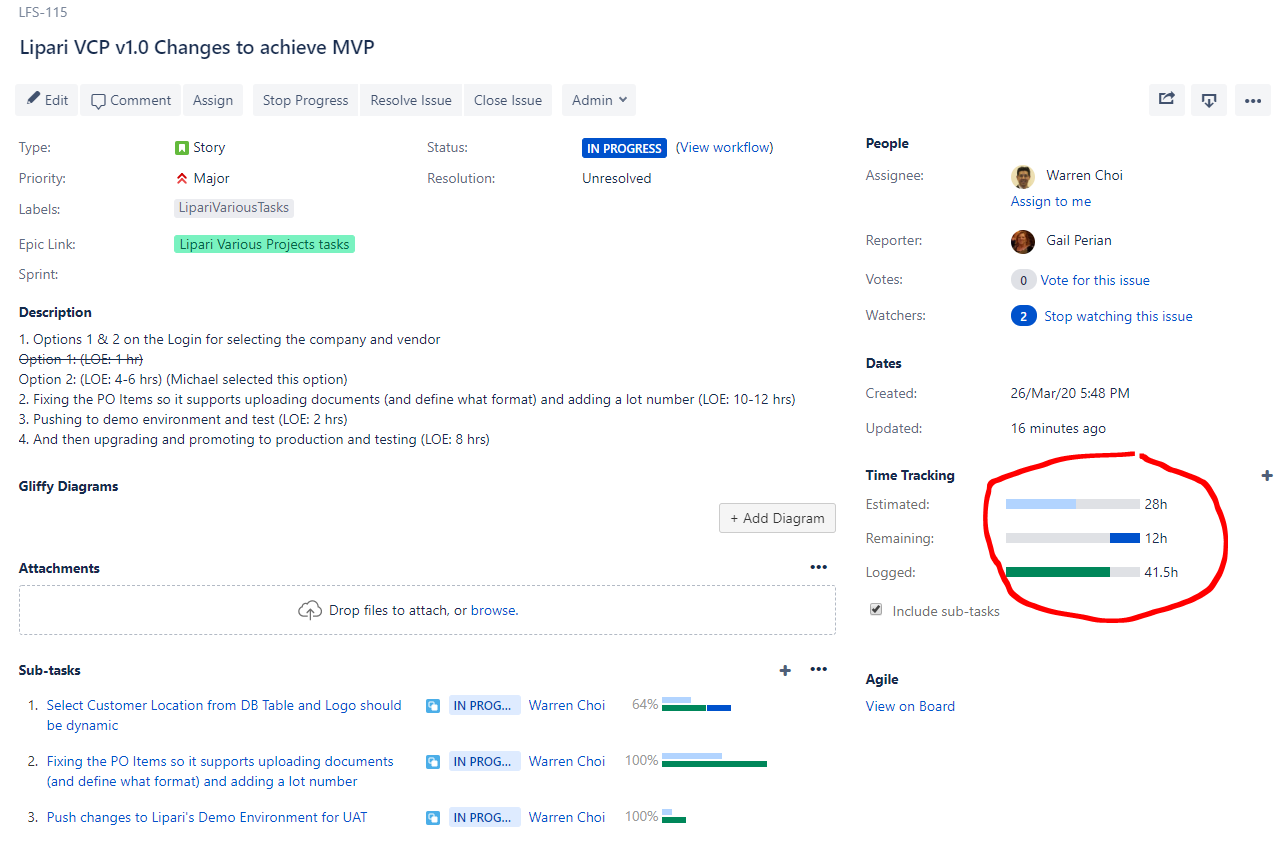This screenshot has height=846, width=1280.
Task: Open the View workflow link
Action: click(x=725, y=147)
